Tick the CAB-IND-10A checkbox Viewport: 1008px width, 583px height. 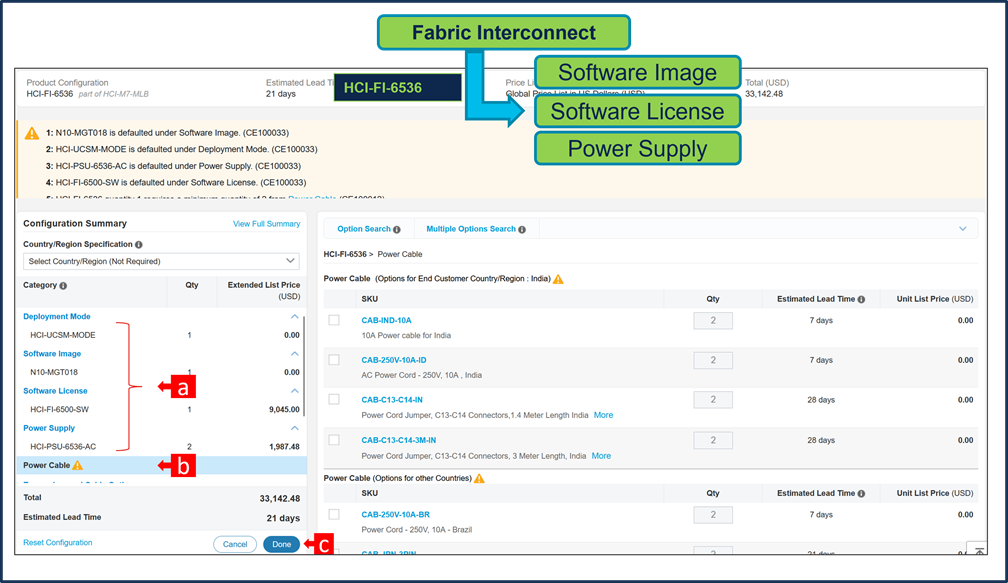point(334,320)
